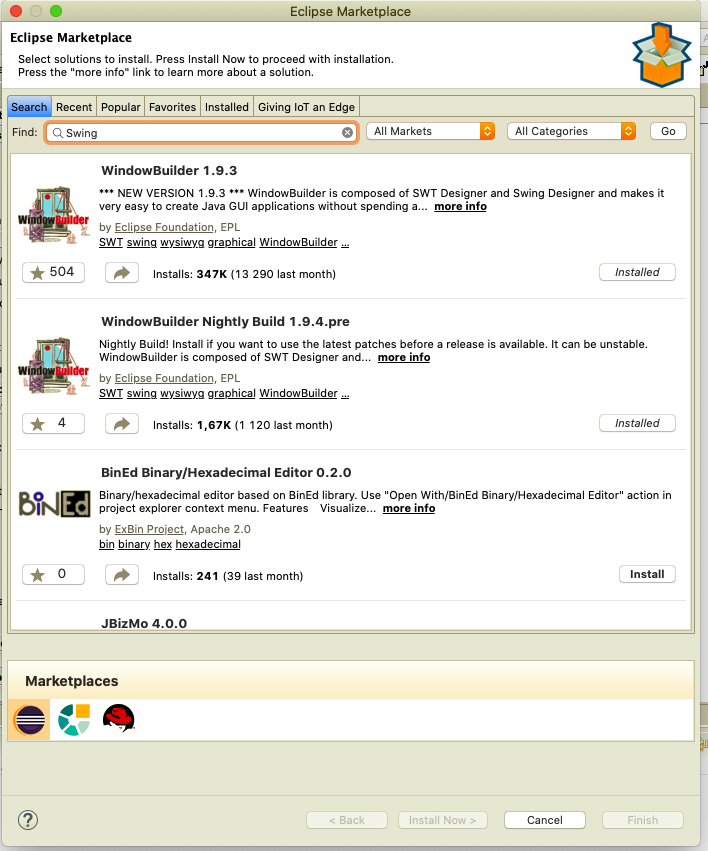The image size is (708, 851).
Task: Click Installed button for Nightly Build
Action: (x=637, y=423)
